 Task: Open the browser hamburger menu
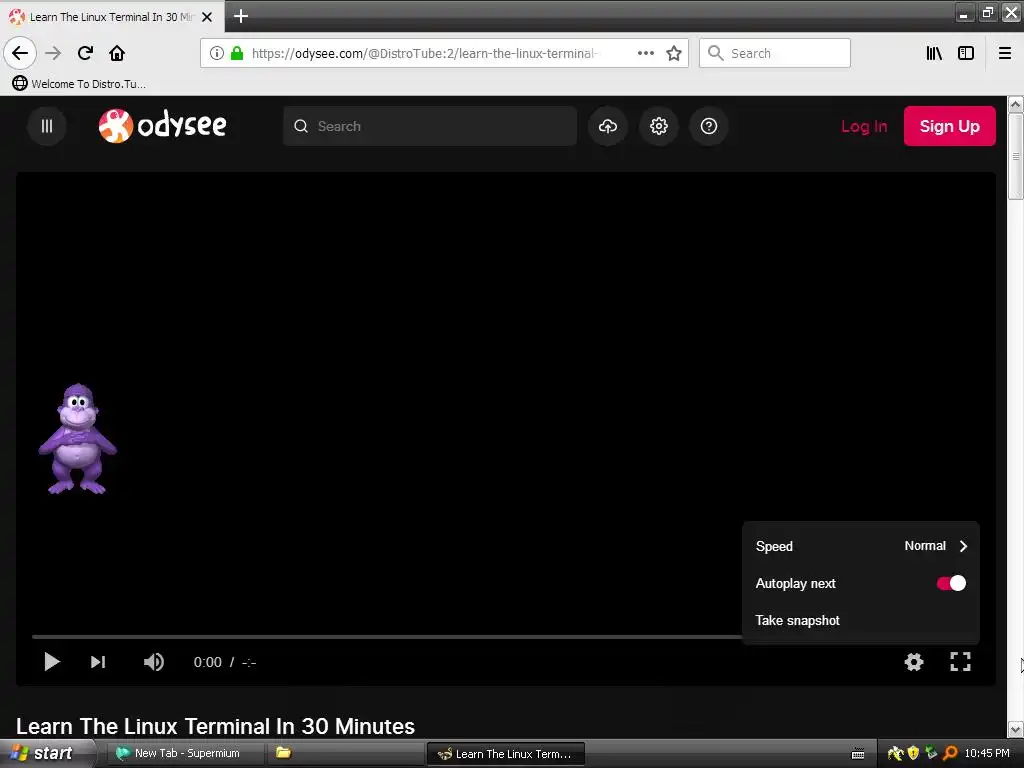[x=1005, y=53]
